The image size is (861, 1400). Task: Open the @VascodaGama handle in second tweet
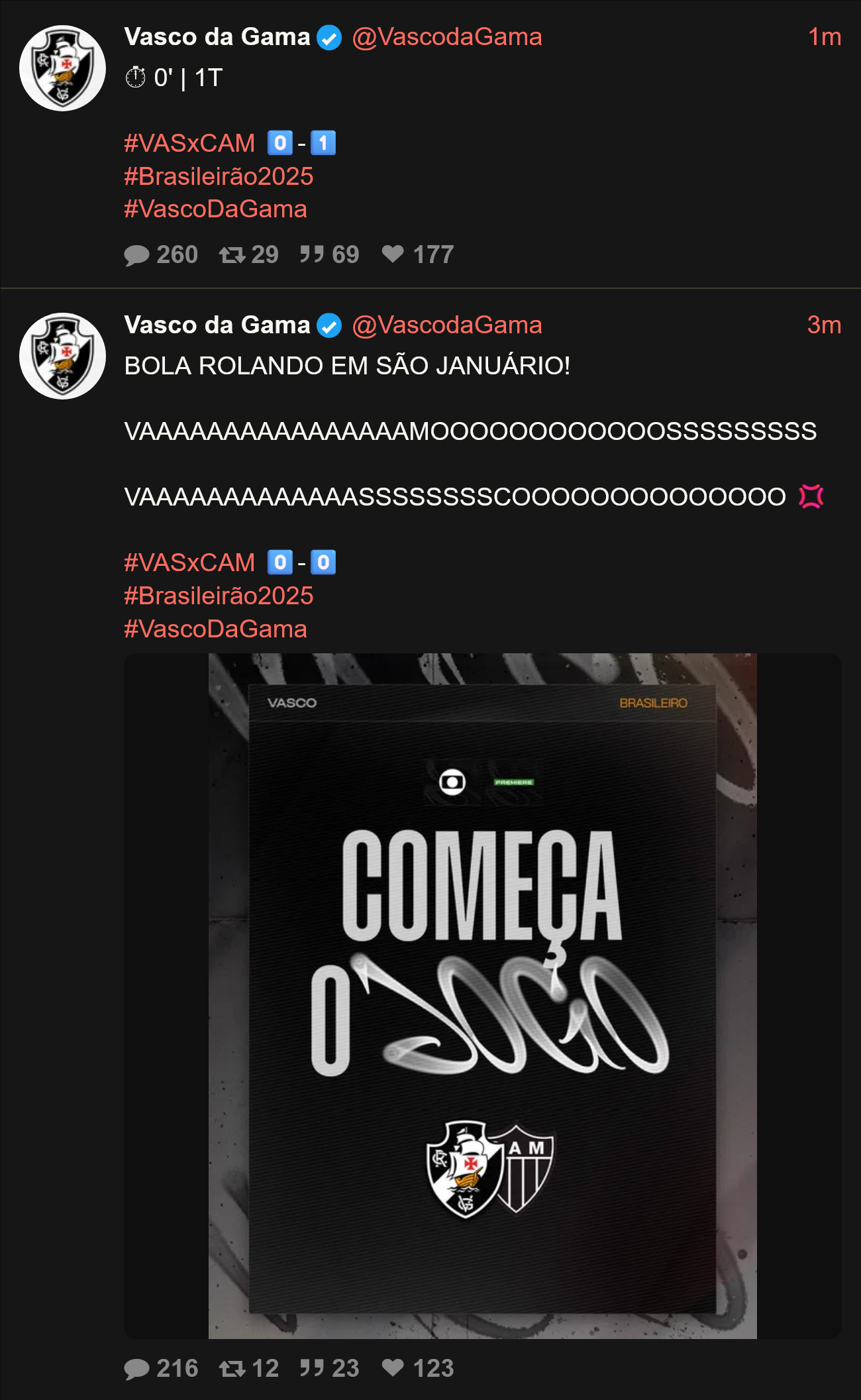[x=447, y=325]
